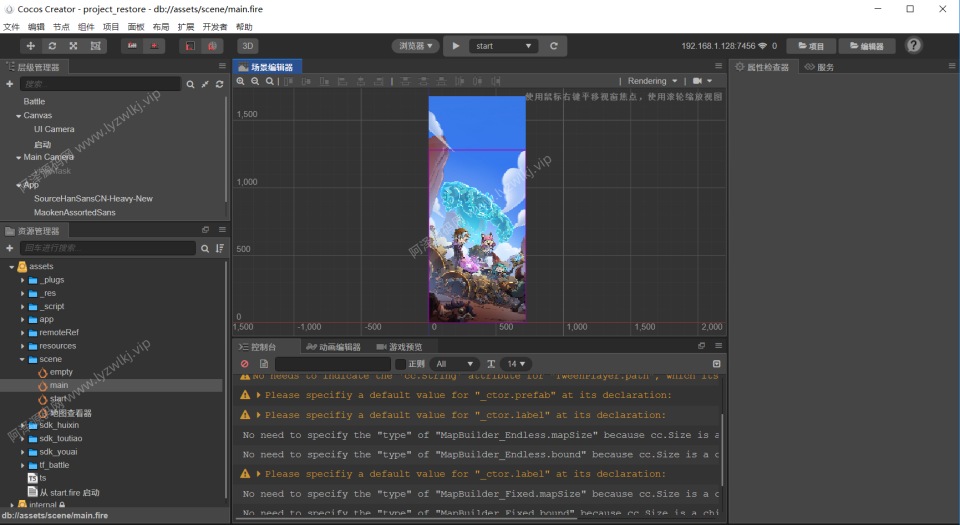Open the browser preview platform dropdown
960x525 pixels.
[416, 46]
